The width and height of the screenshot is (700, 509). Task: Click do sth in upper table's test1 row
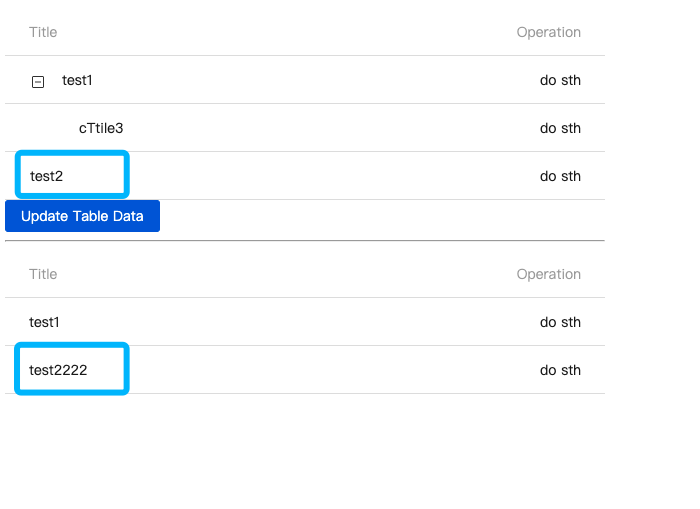pos(560,80)
